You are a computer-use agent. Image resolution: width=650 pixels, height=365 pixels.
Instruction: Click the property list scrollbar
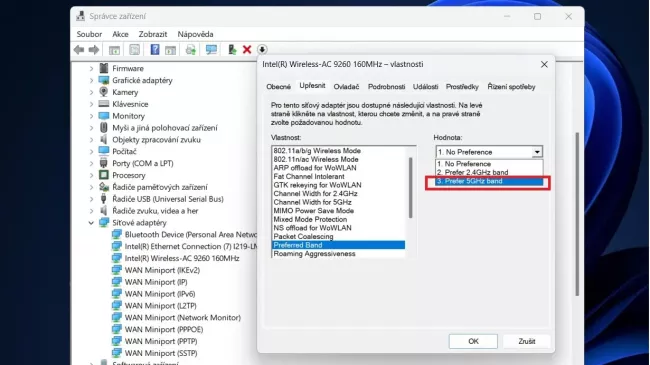[410, 187]
